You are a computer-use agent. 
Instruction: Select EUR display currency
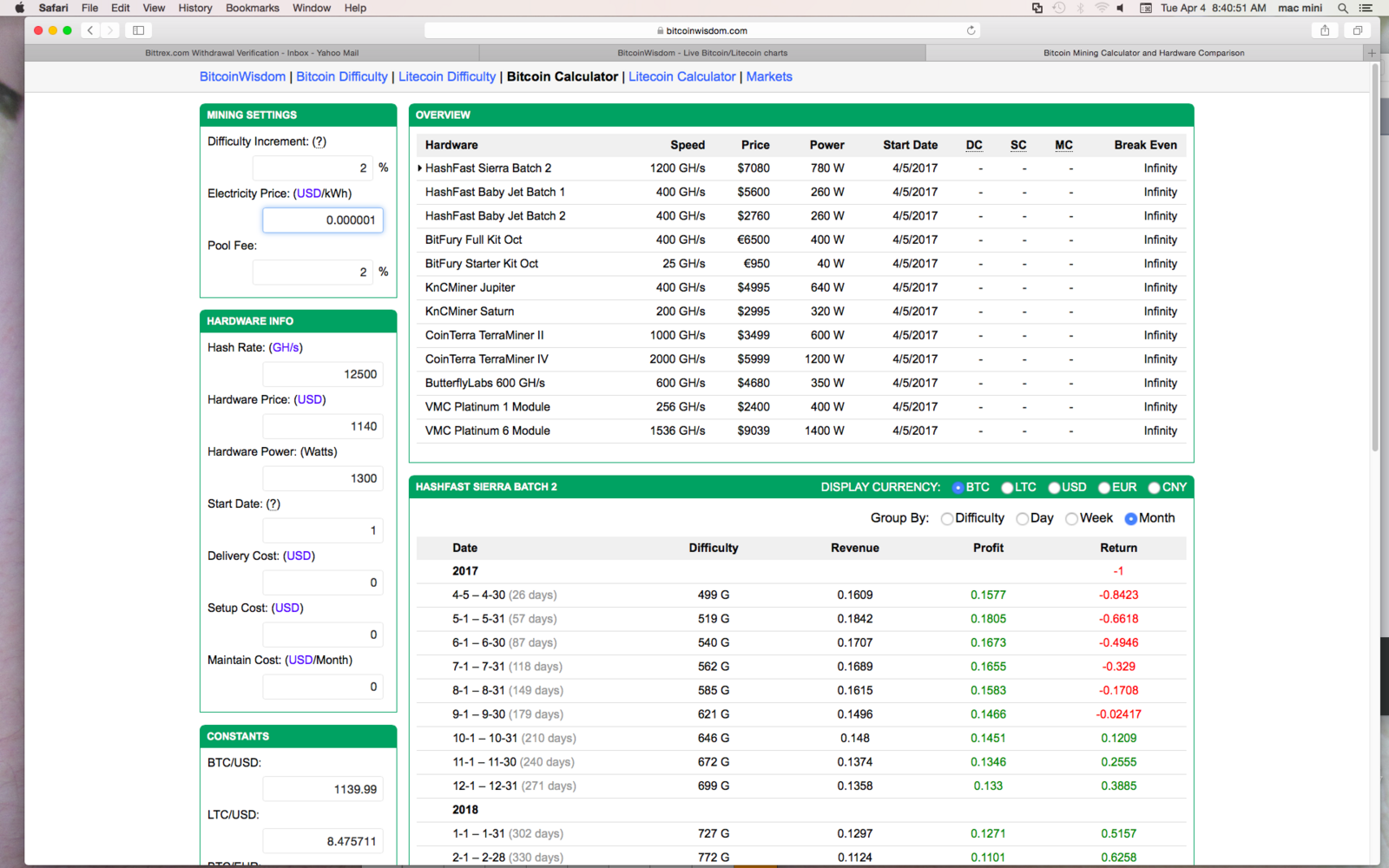point(1104,488)
